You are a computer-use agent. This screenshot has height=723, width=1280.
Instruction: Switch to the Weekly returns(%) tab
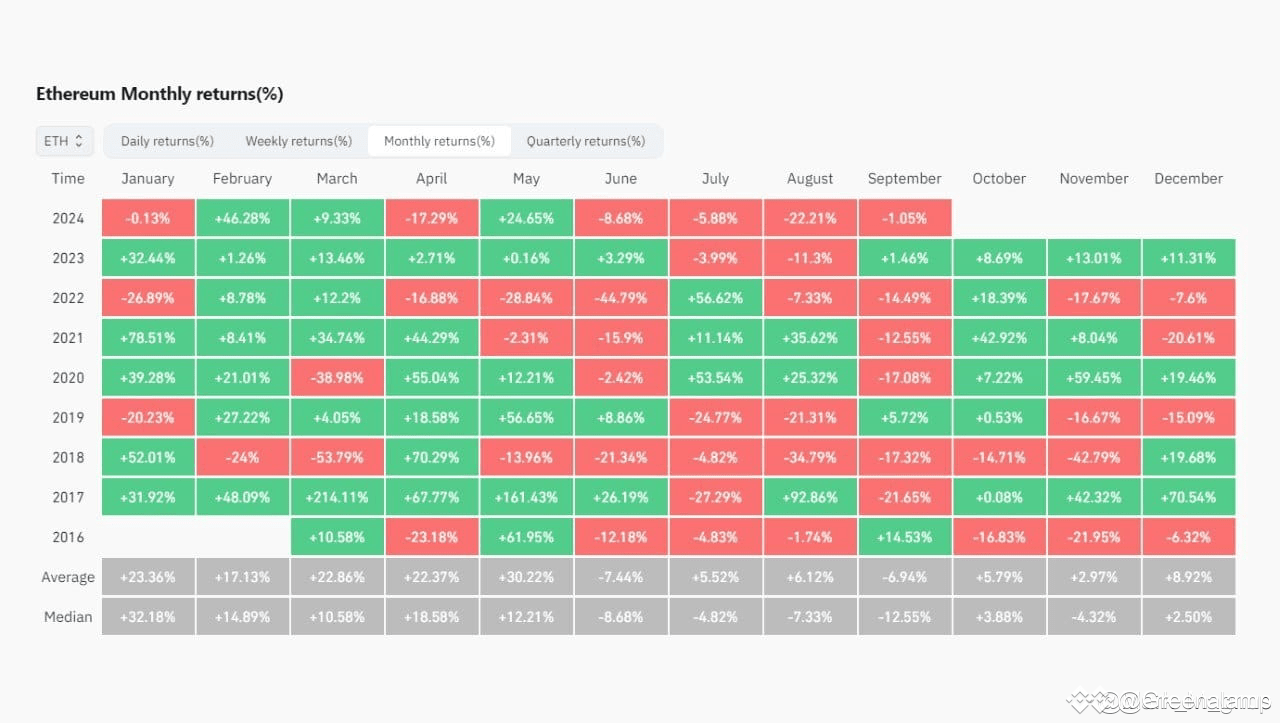(298, 141)
